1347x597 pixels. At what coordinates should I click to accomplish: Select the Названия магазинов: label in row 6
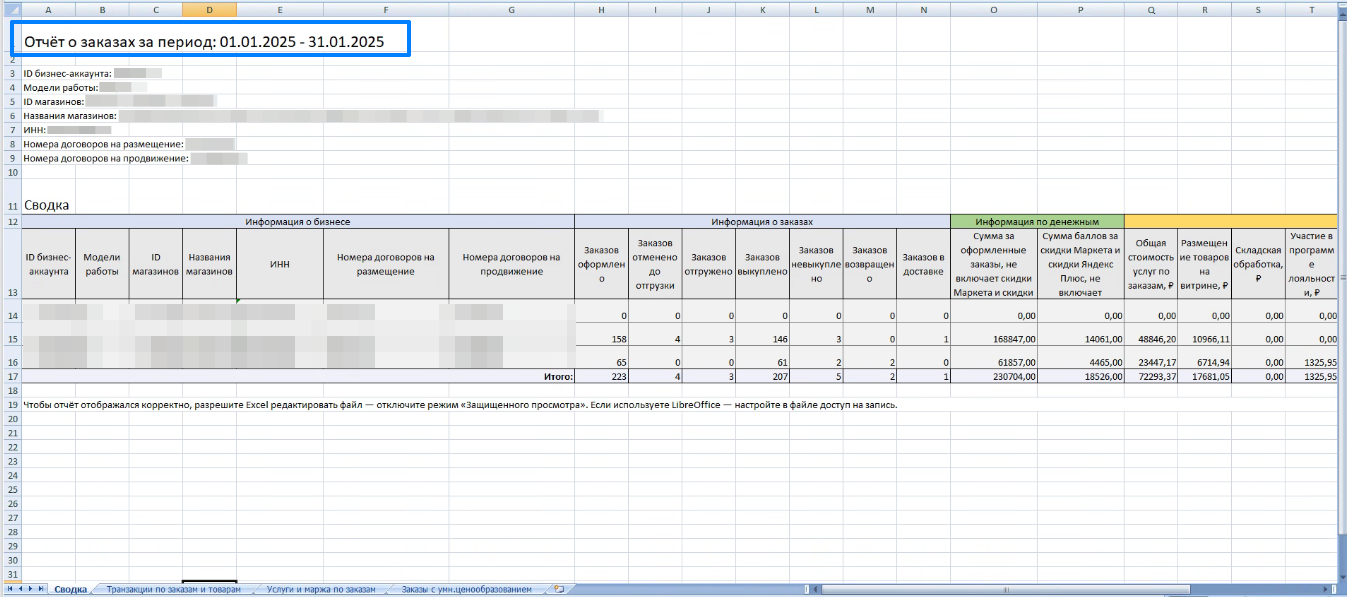coord(71,116)
